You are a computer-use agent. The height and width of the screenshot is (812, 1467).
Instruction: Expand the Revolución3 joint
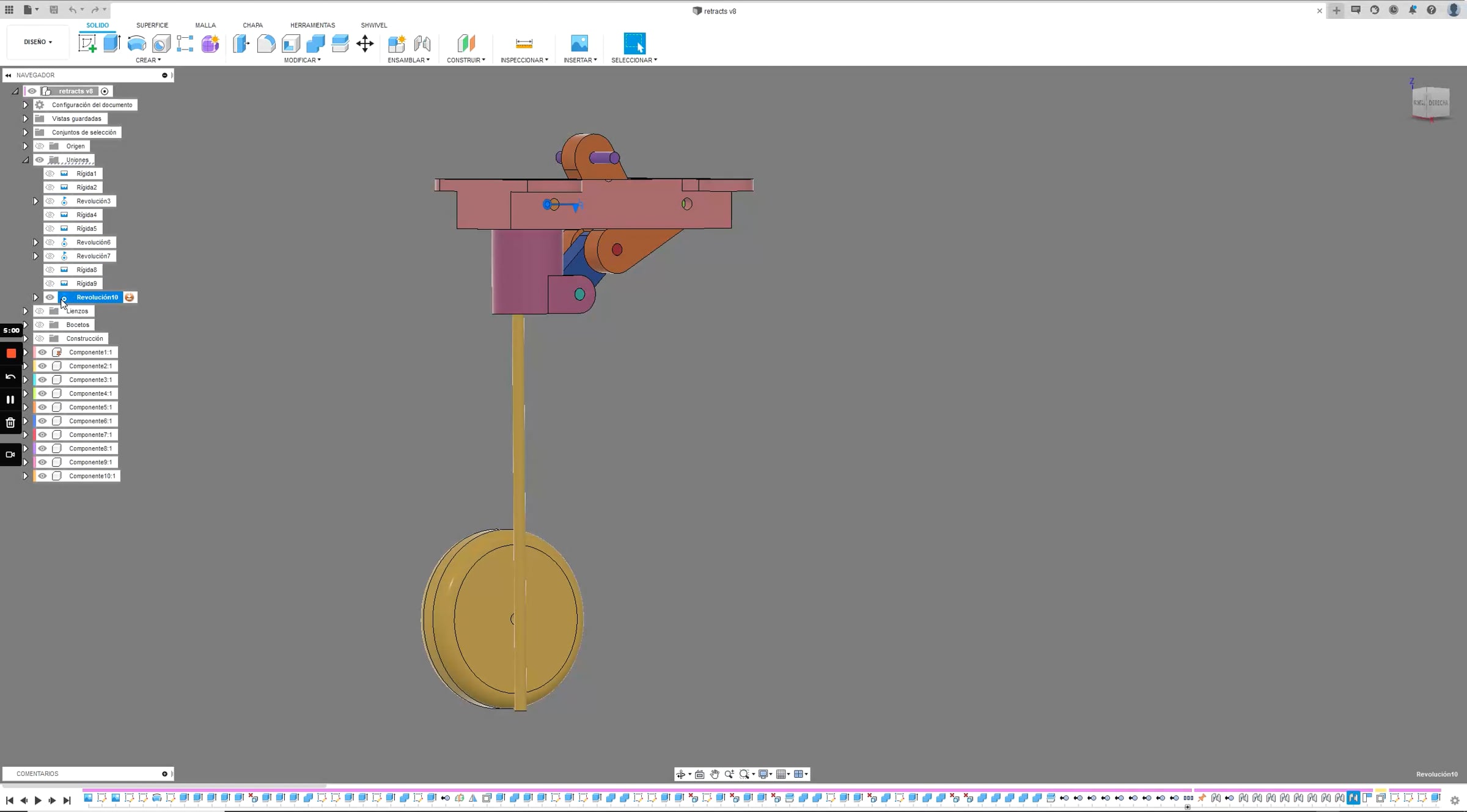(35, 201)
